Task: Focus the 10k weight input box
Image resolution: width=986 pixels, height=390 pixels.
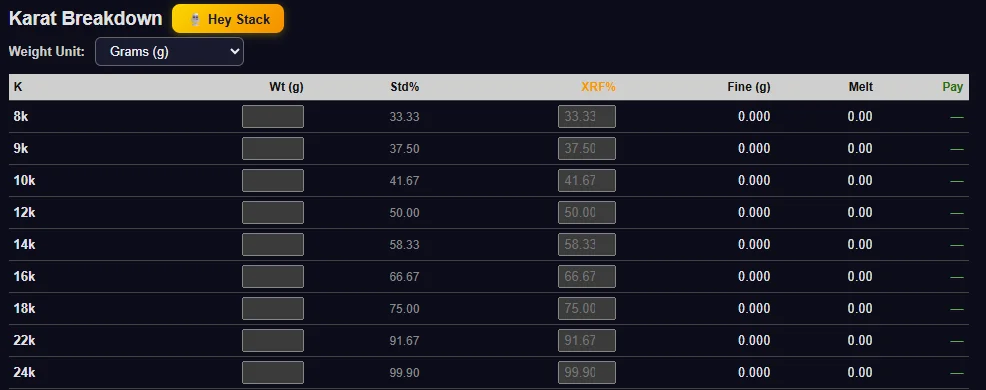Action: tap(273, 181)
